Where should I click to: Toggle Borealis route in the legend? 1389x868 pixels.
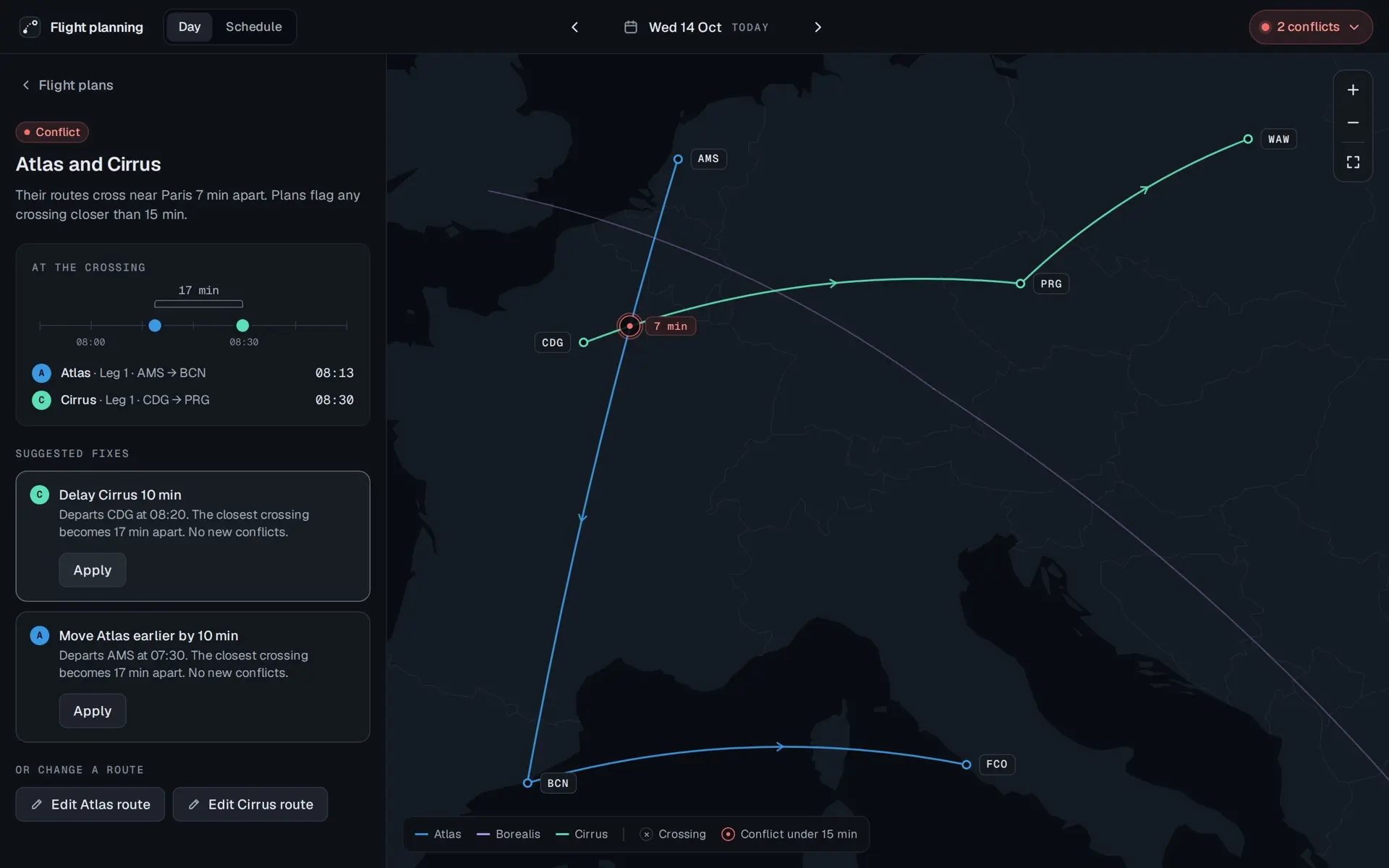[x=508, y=834]
